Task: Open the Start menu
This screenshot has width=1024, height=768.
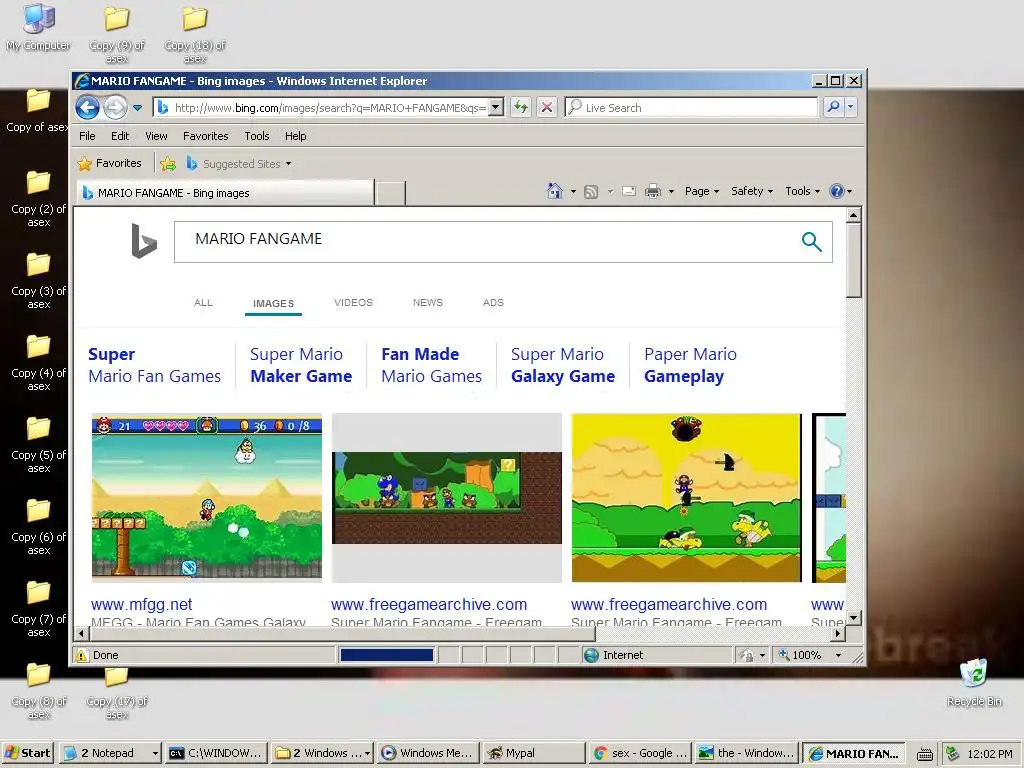Action: [28, 753]
